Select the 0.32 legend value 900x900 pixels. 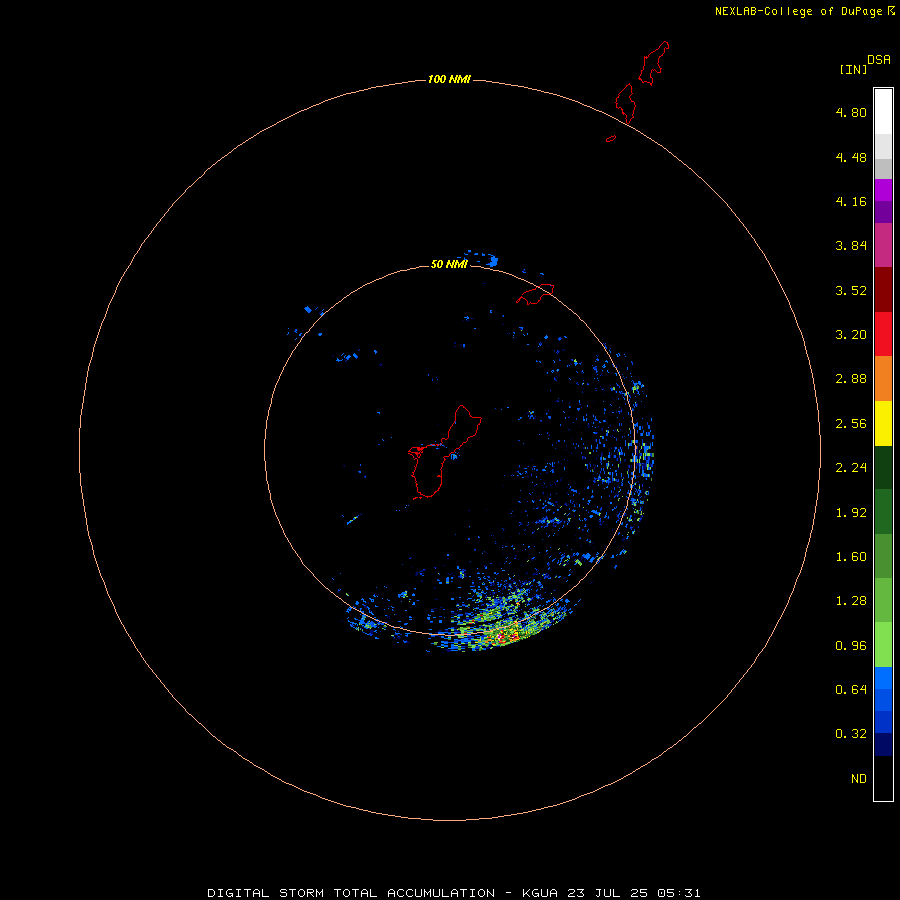(851, 734)
